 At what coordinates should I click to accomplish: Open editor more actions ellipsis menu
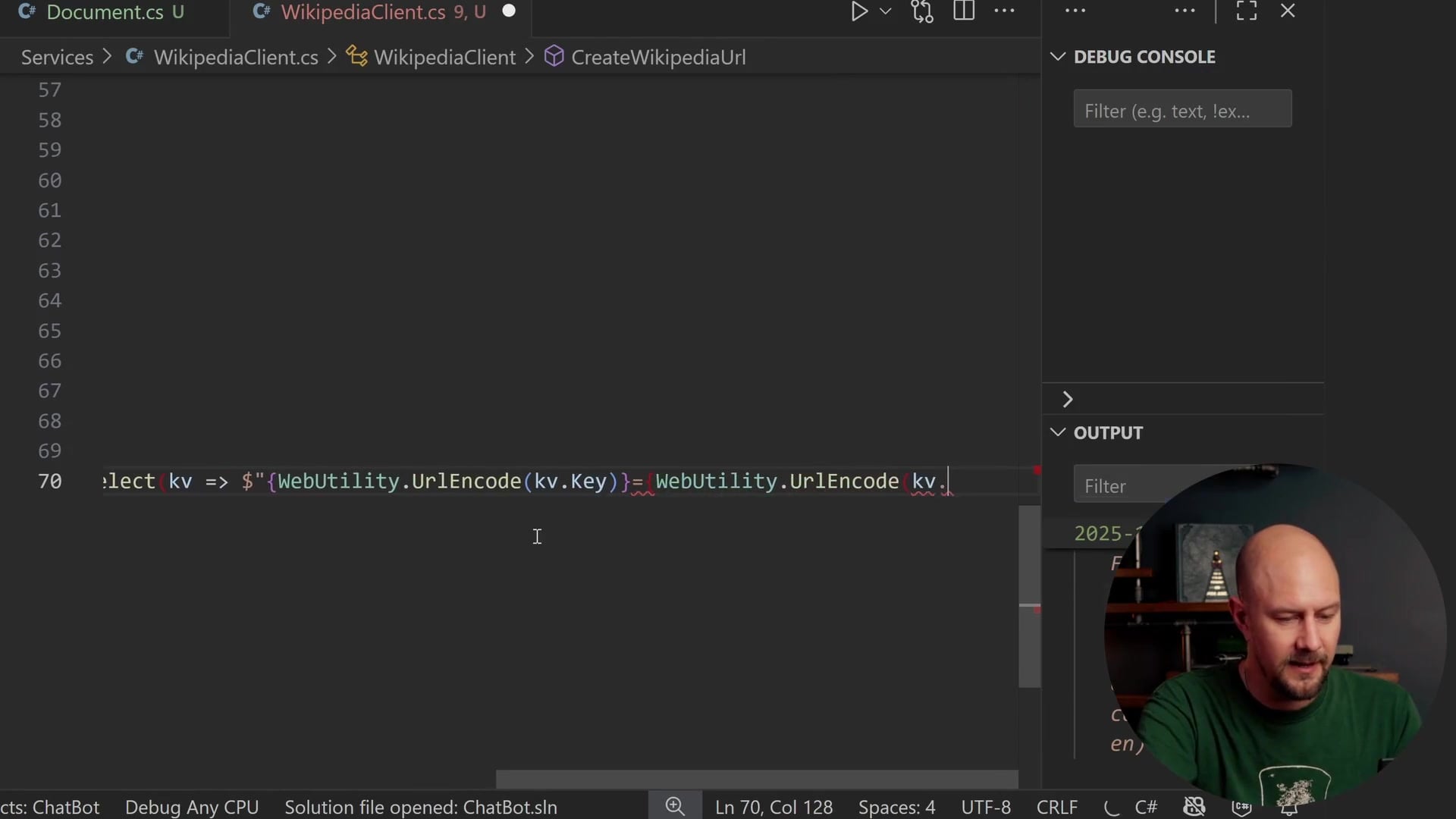point(1004,11)
